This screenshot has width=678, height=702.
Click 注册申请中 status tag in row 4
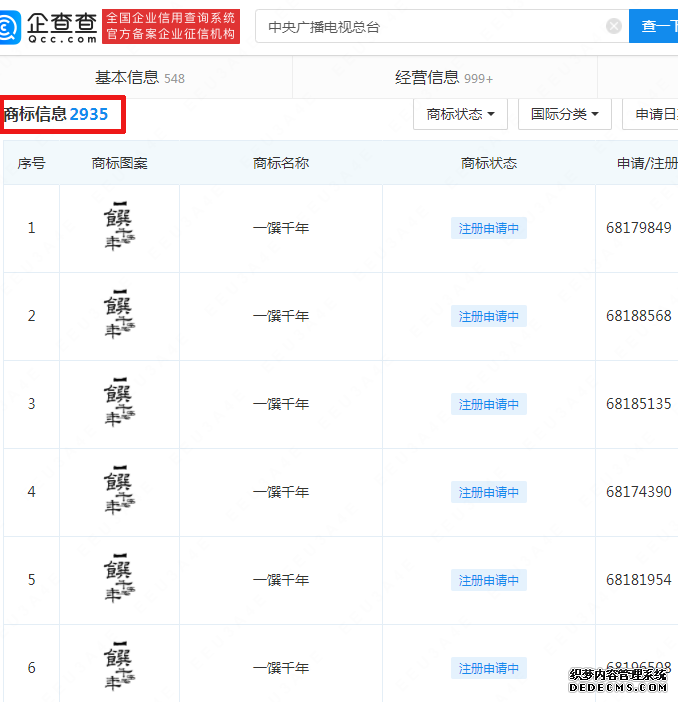pos(489,492)
